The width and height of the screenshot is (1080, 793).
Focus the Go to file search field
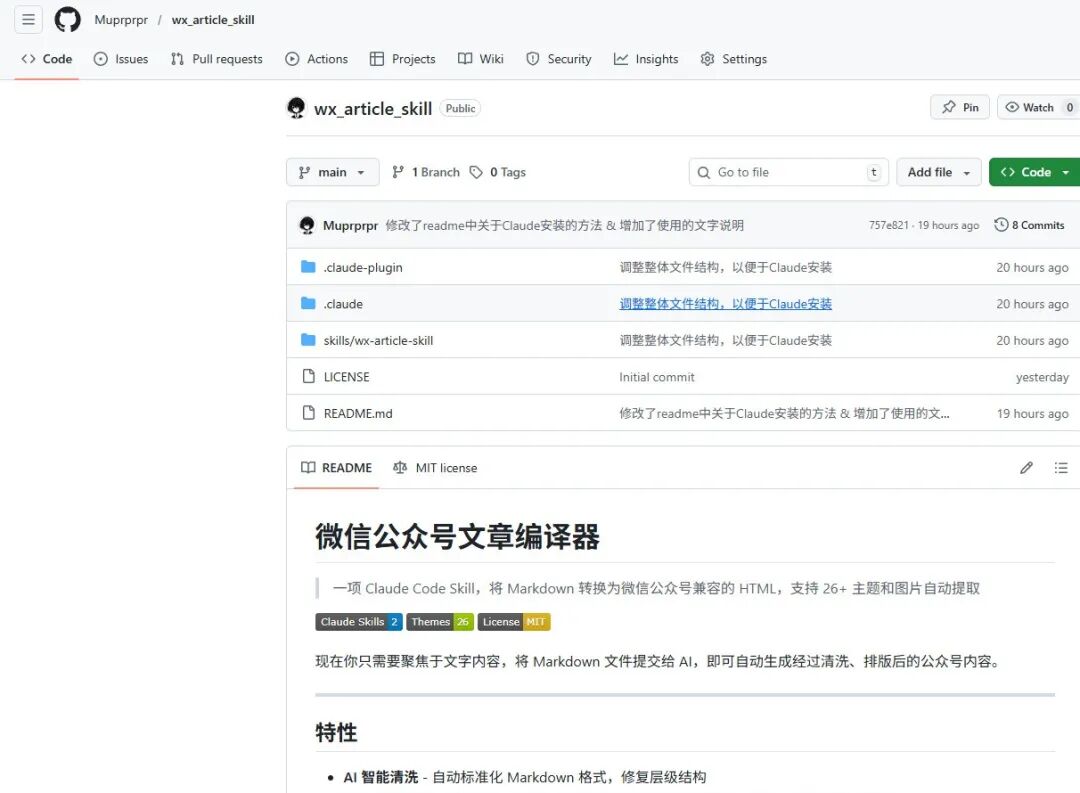coord(789,172)
